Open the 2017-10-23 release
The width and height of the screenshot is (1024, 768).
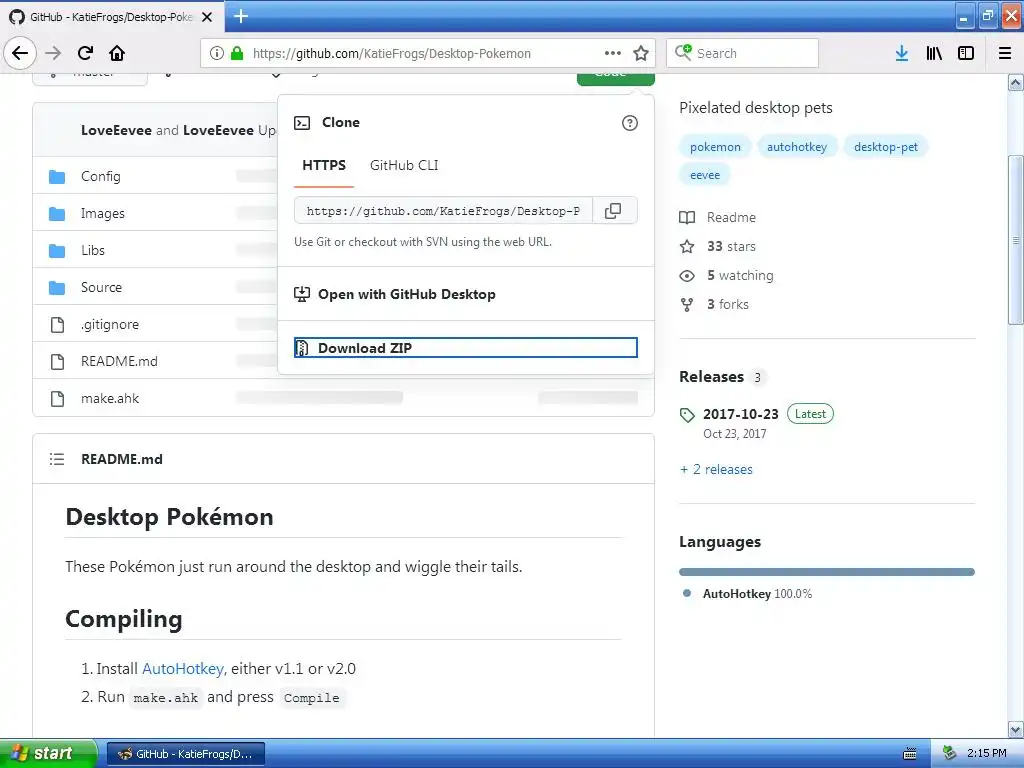[x=741, y=414]
